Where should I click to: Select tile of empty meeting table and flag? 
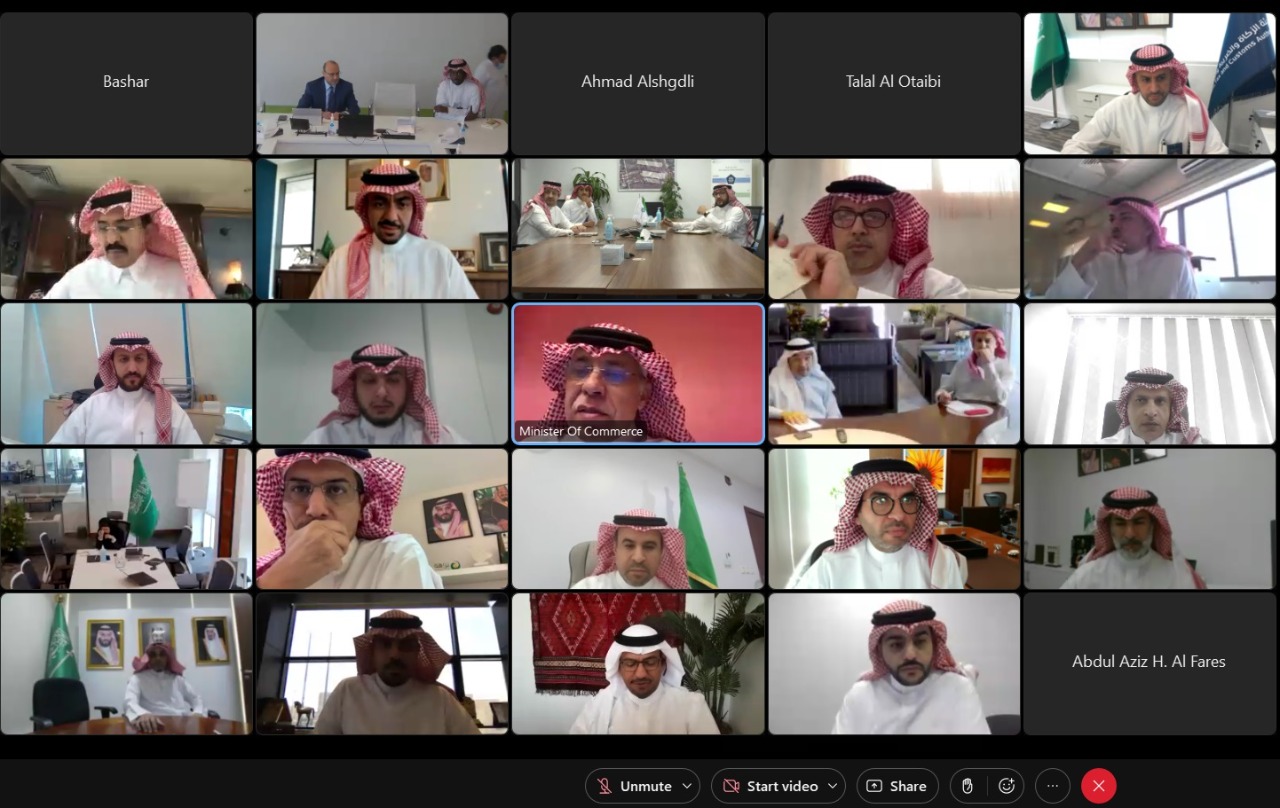tap(126, 518)
